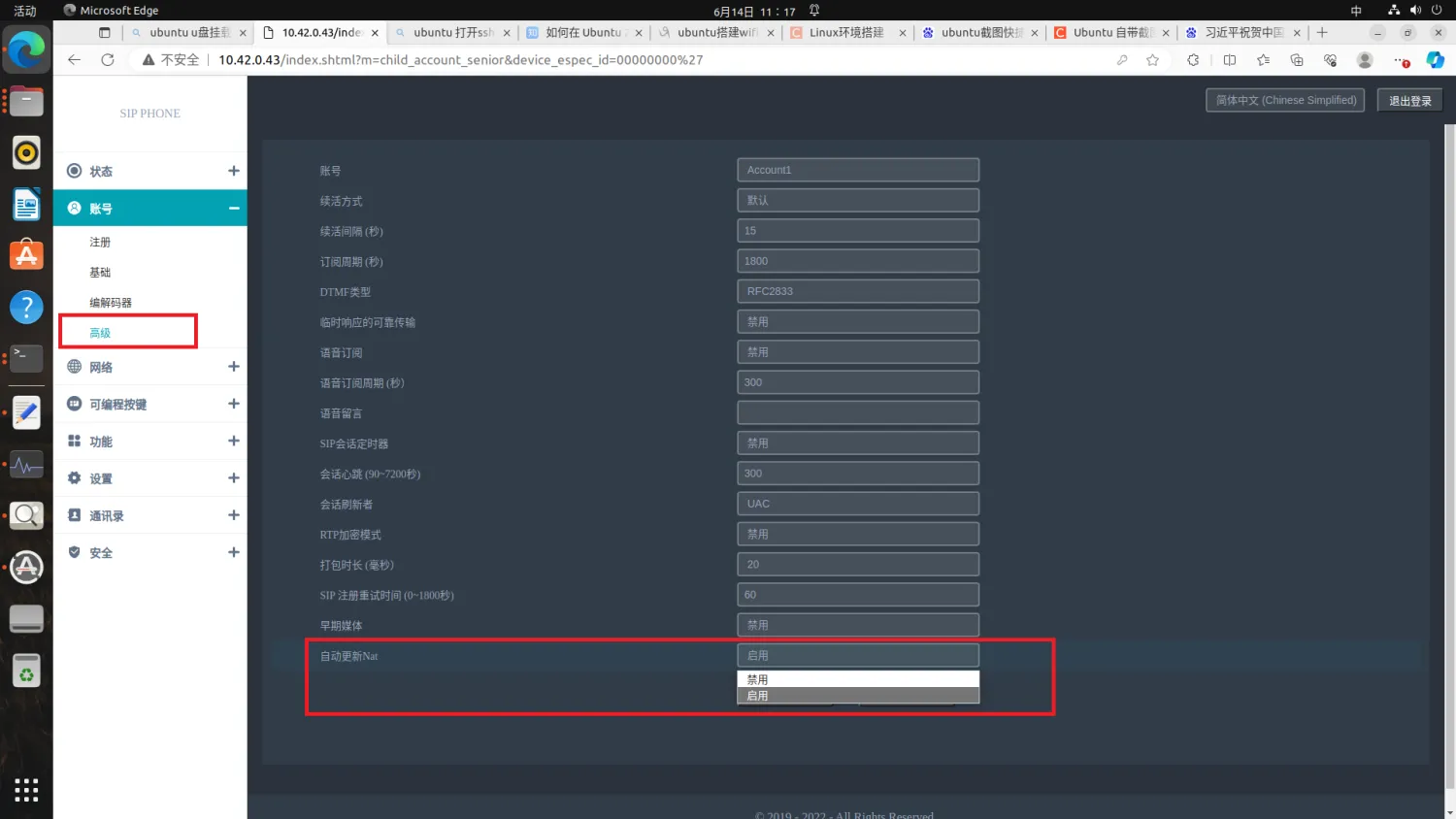The height and width of the screenshot is (819, 1456).
Task: Click the page vertical scrollbar
Action: 1450,456
